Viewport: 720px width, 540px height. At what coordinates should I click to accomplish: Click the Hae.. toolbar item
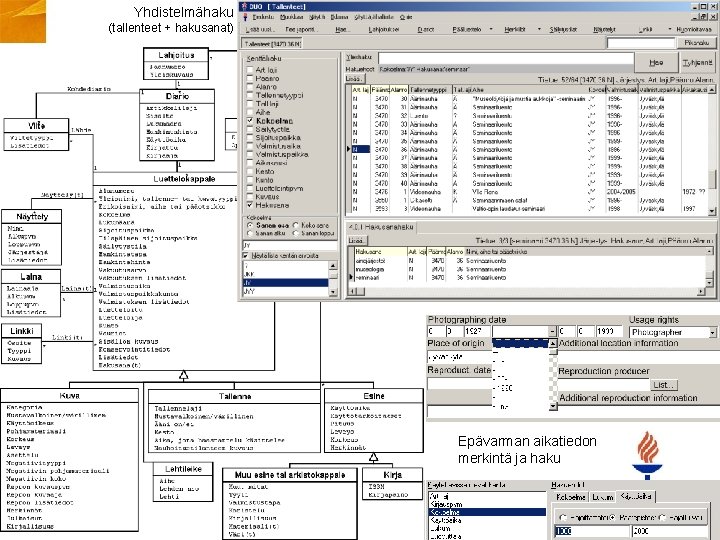click(342, 29)
